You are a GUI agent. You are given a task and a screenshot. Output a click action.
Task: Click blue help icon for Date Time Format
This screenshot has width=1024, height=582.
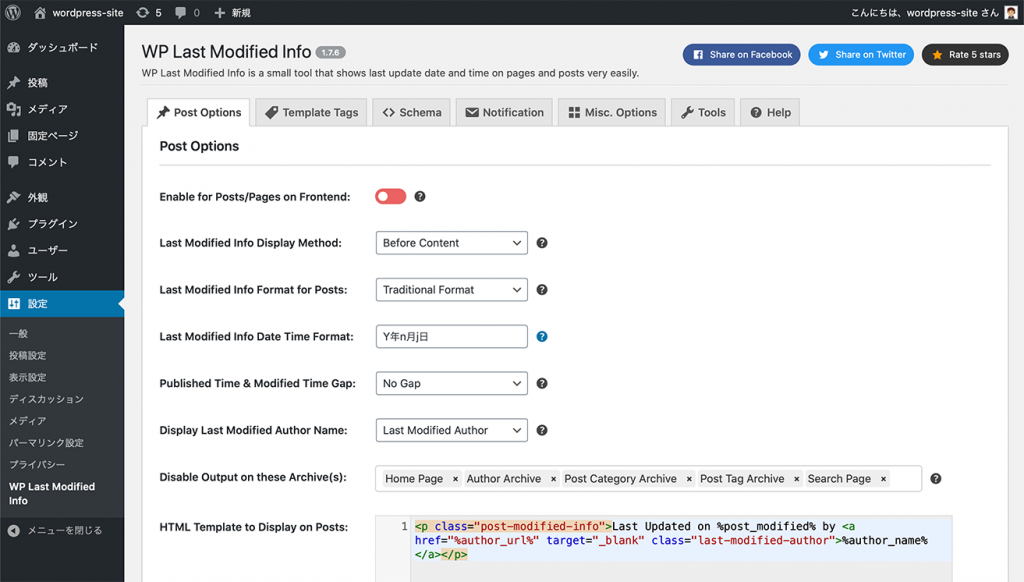click(x=542, y=336)
